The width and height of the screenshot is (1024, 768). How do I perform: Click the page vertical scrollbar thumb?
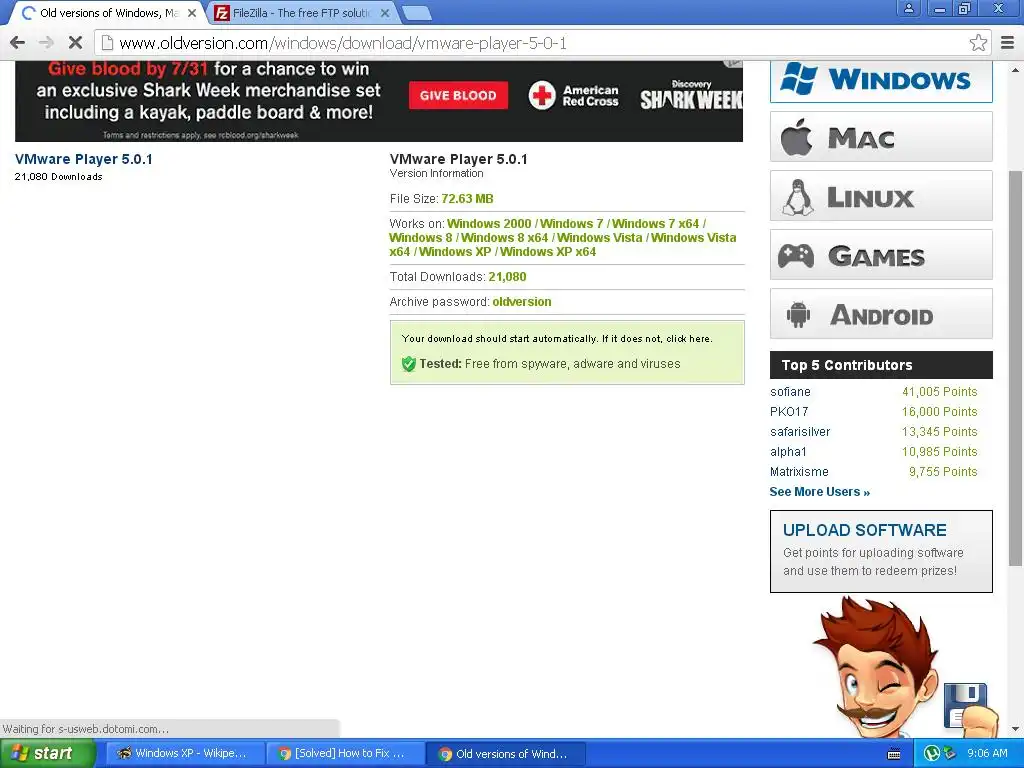point(1016,368)
